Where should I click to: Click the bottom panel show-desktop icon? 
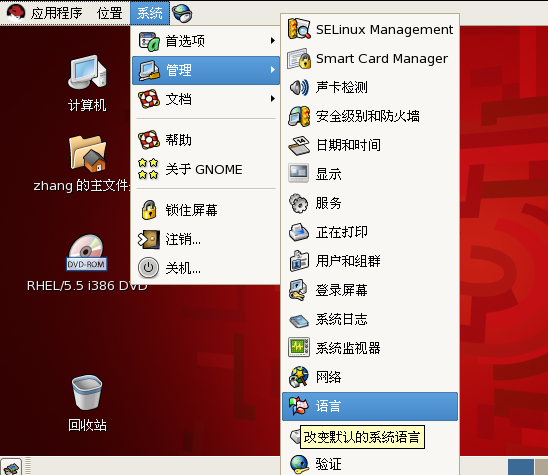coord(11,467)
